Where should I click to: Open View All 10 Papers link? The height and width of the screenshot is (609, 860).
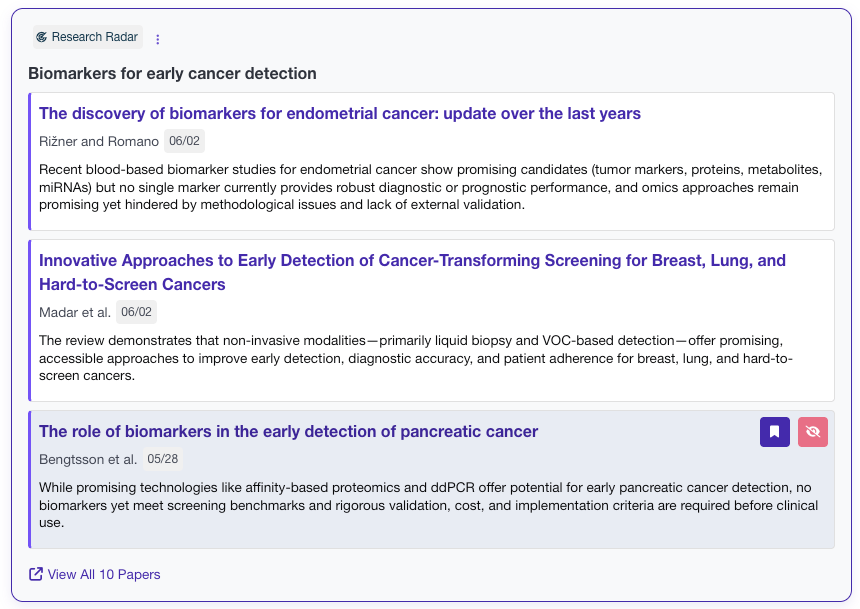[103, 574]
